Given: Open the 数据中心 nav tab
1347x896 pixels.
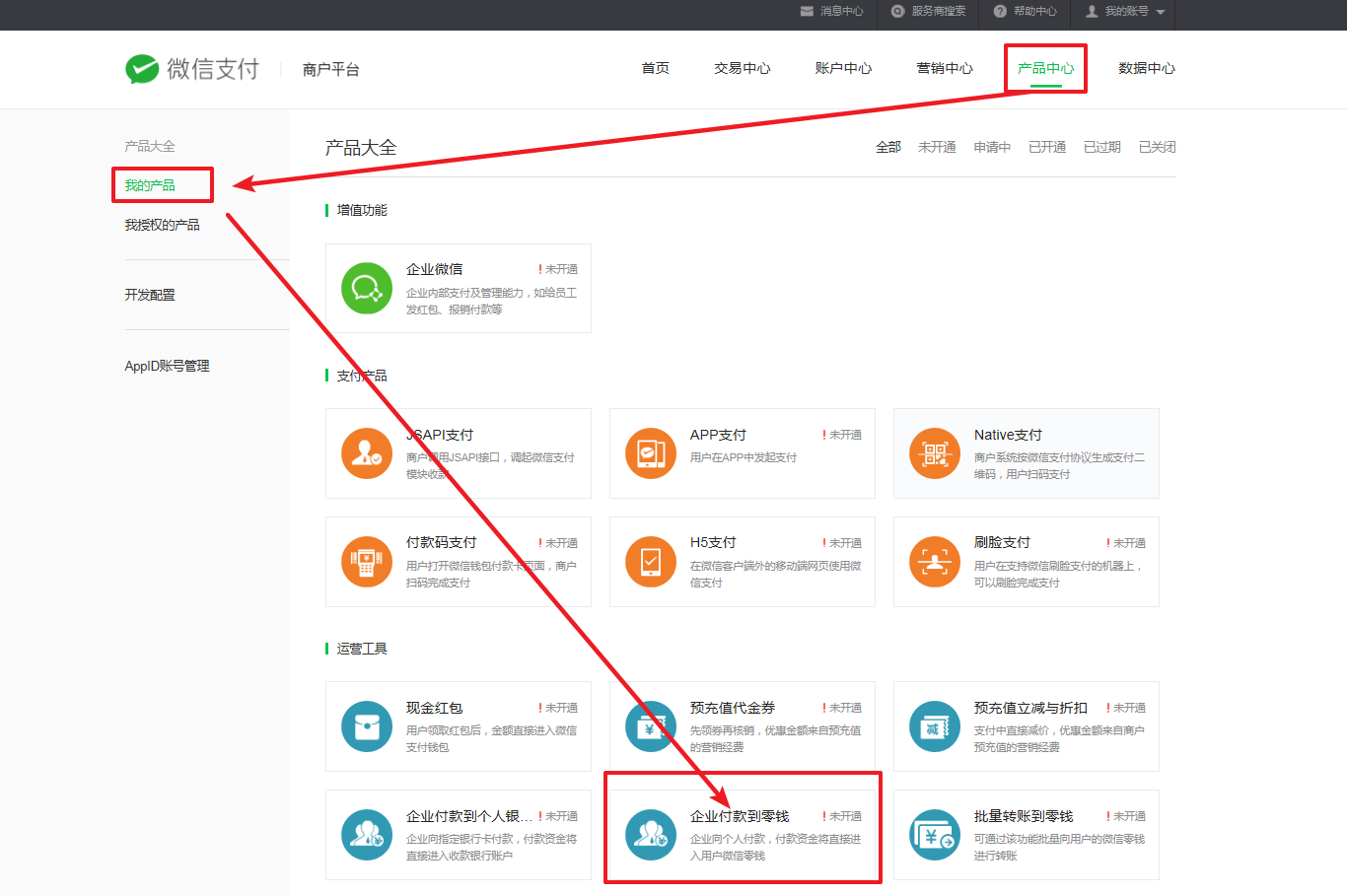Looking at the screenshot, I should (x=1147, y=68).
